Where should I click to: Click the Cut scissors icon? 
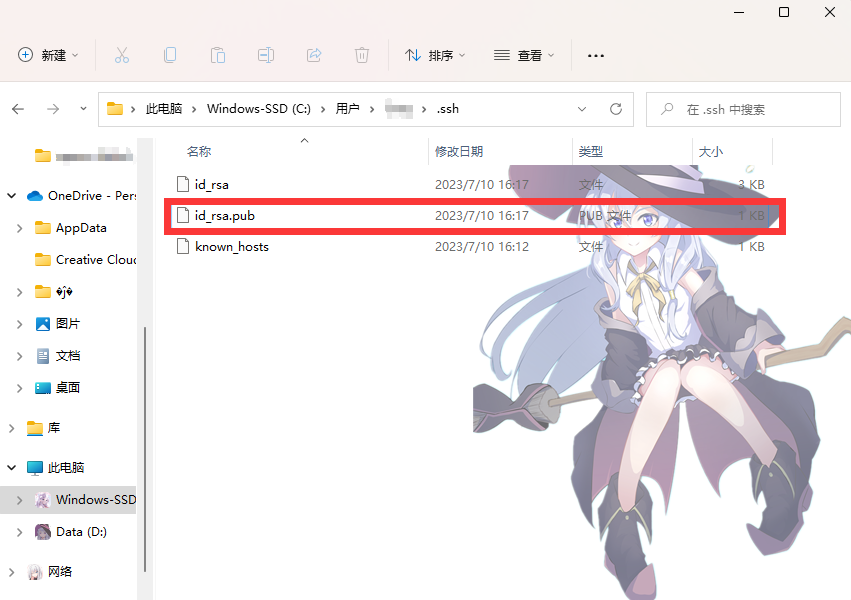tap(122, 55)
